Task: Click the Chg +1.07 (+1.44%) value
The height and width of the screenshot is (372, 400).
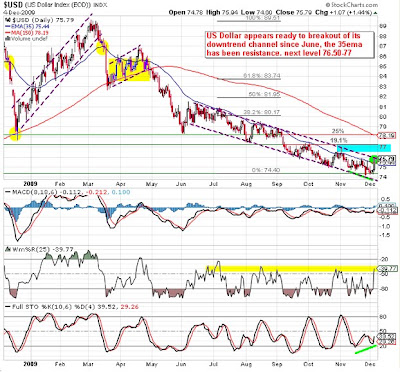Action: pos(343,12)
